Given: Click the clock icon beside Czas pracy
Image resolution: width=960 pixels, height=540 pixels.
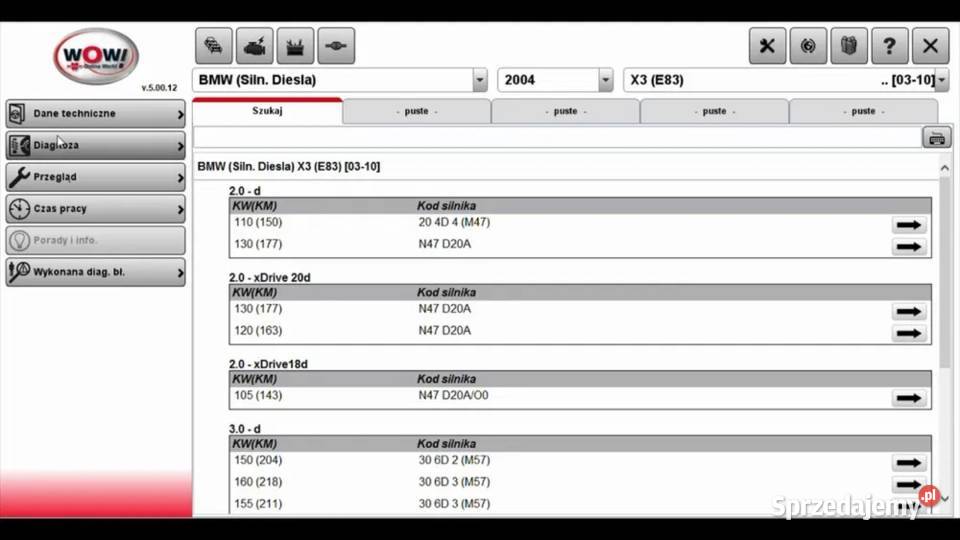Looking at the screenshot, I should (x=19, y=209).
